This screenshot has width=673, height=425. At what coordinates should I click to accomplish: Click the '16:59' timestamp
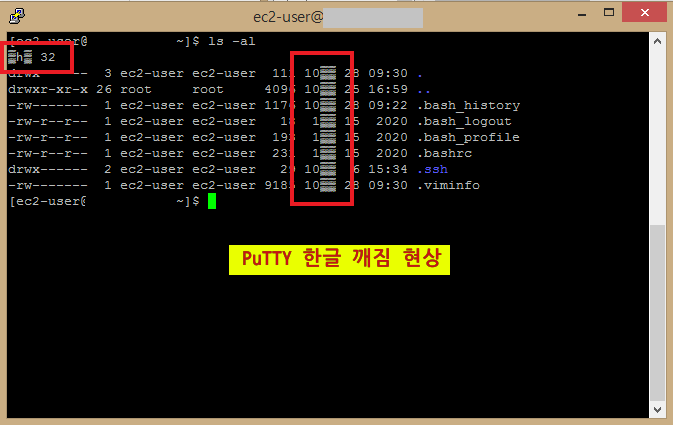[388, 89]
